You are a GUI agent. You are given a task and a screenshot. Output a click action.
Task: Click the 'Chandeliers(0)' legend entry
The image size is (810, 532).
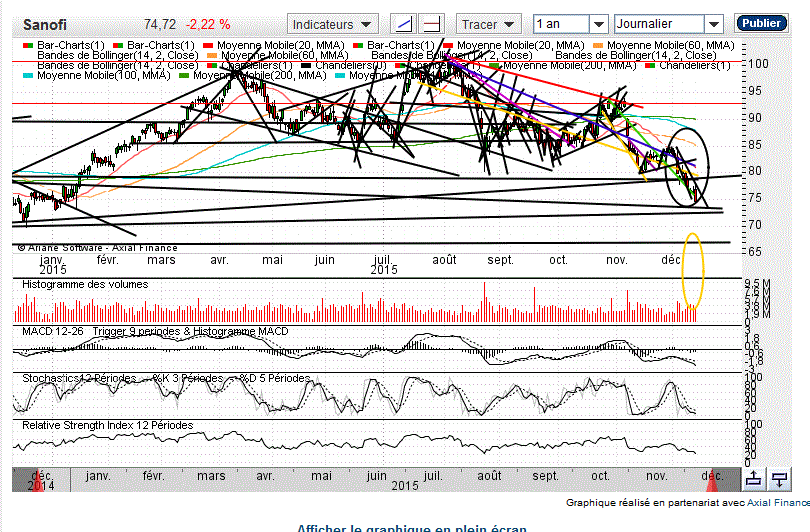coord(345,66)
